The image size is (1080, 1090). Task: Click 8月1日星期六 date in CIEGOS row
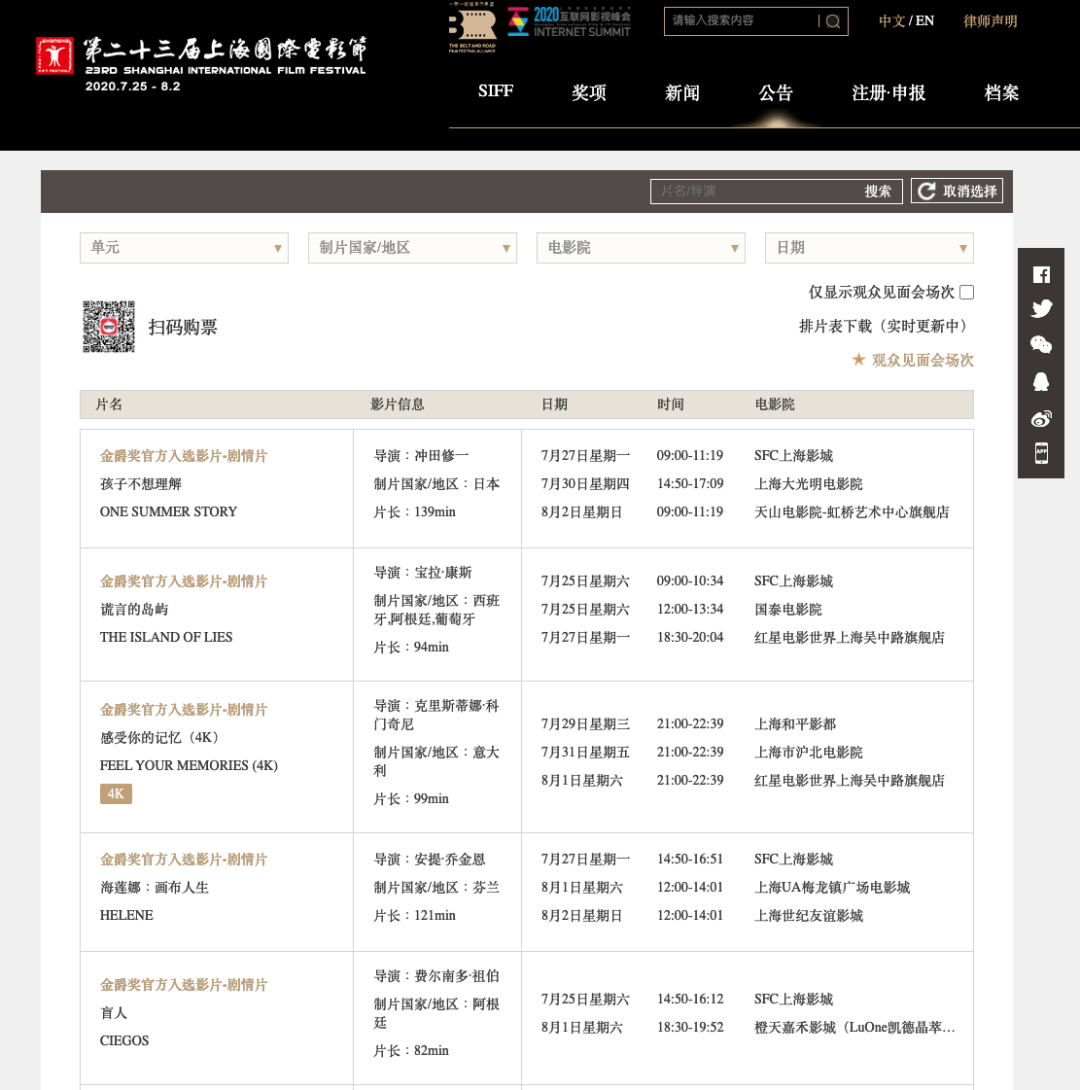582,1027
